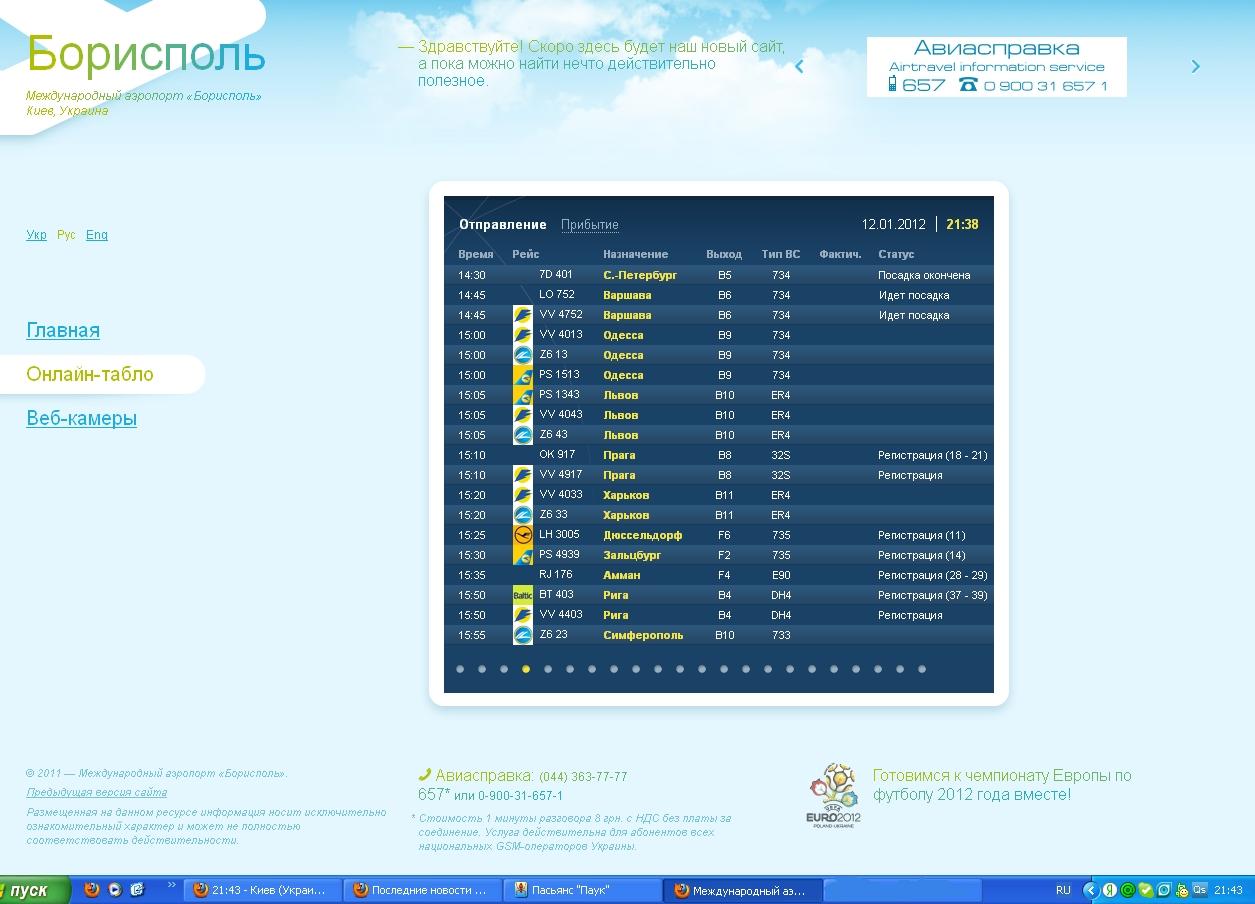Click the airline logo beside flight VV 4752
The height and width of the screenshot is (904, 1255).
point(522,315)
